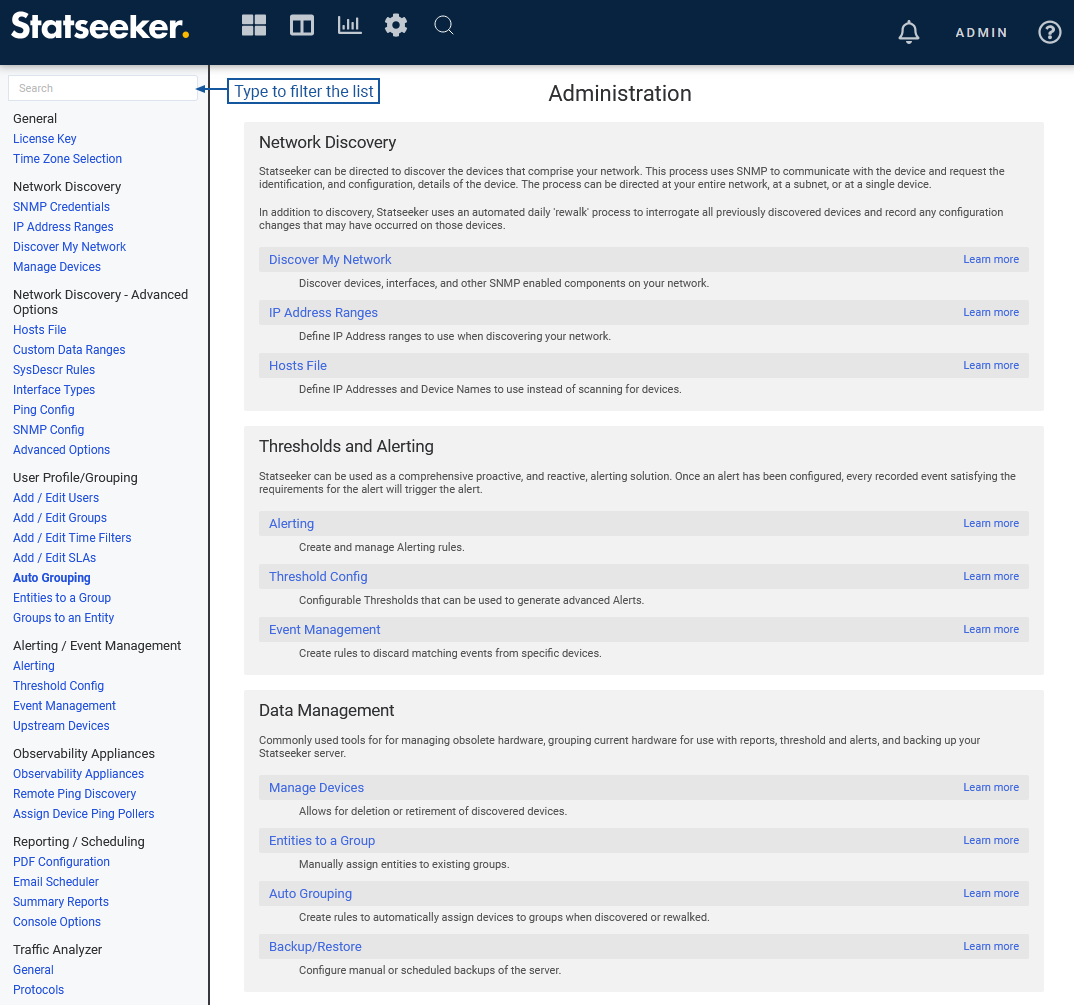Open the reports chart icon
Viewport: 1074px width, 1005px height.
[349, 26]
